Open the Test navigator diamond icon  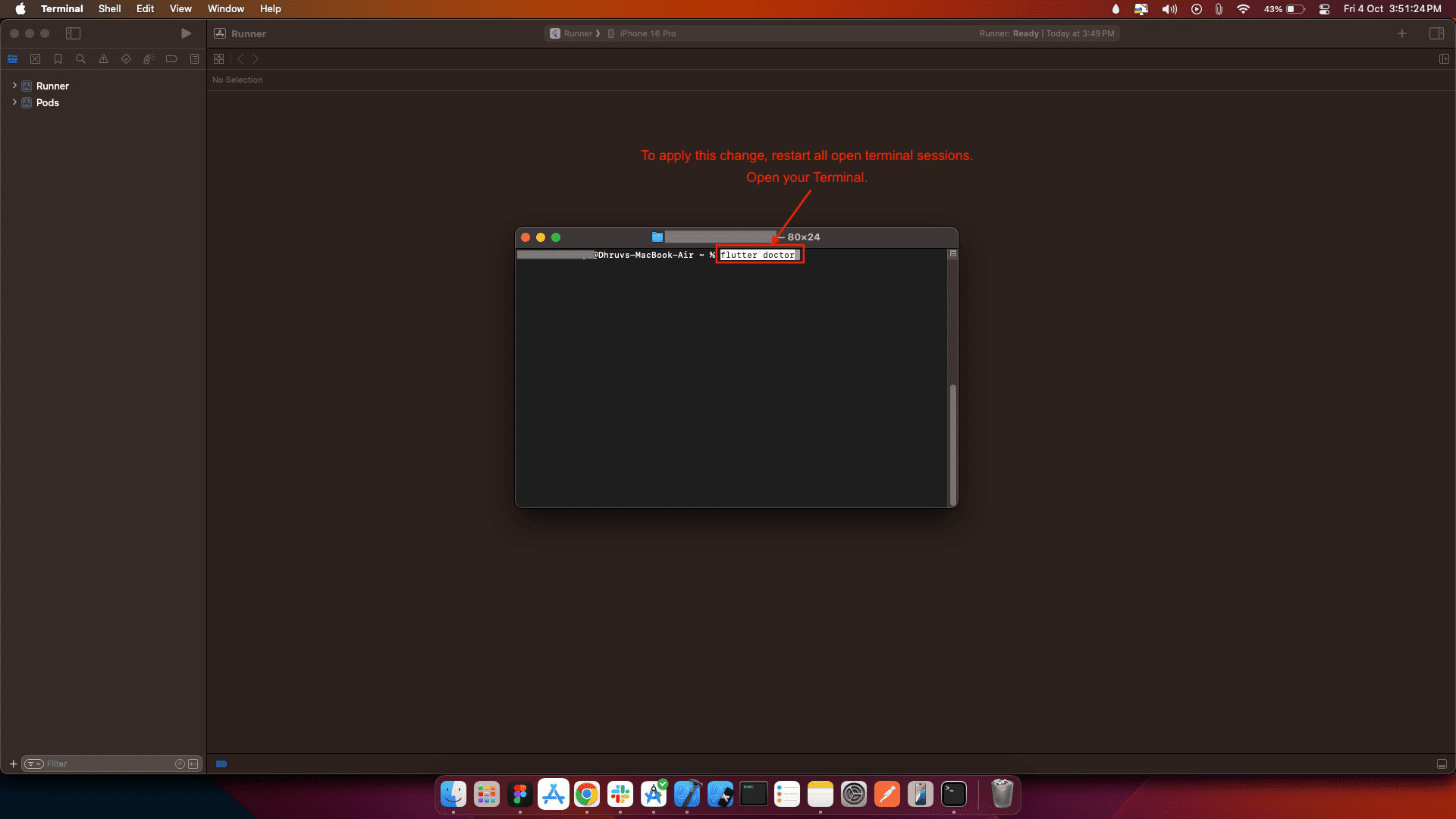126,59
